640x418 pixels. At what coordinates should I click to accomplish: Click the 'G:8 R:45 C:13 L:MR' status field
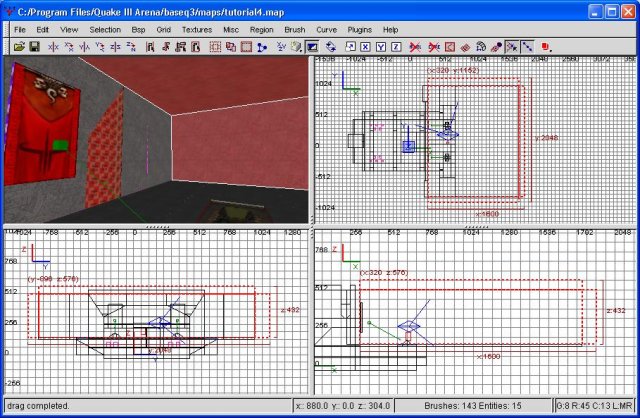[594, 406]
